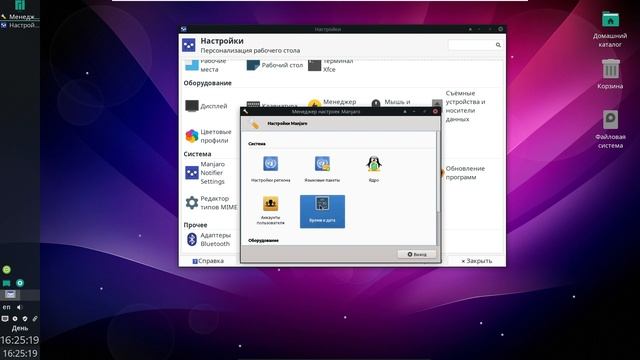Click the shield tray icon
Image resolution: width=640 pixels, height=360 pixels.
[25, 318]
